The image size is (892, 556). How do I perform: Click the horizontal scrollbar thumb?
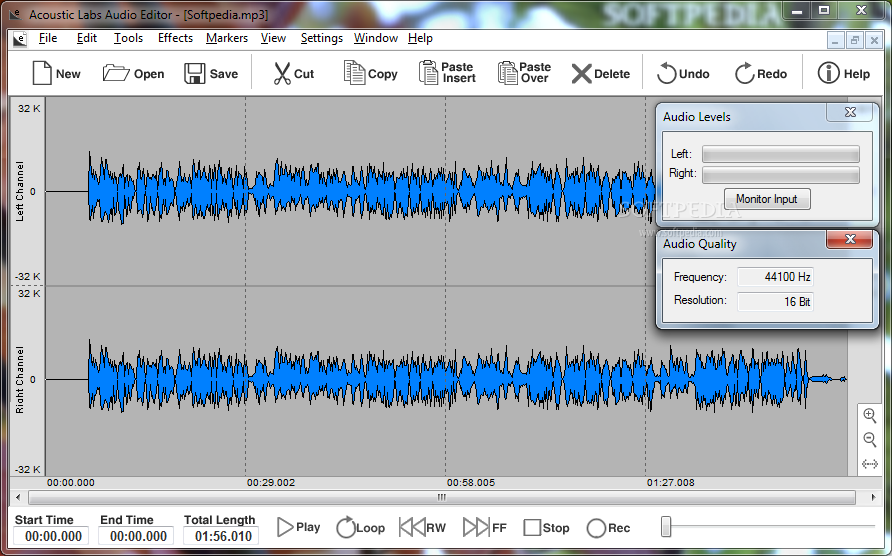pyautogui.click(x=441, y=497)
